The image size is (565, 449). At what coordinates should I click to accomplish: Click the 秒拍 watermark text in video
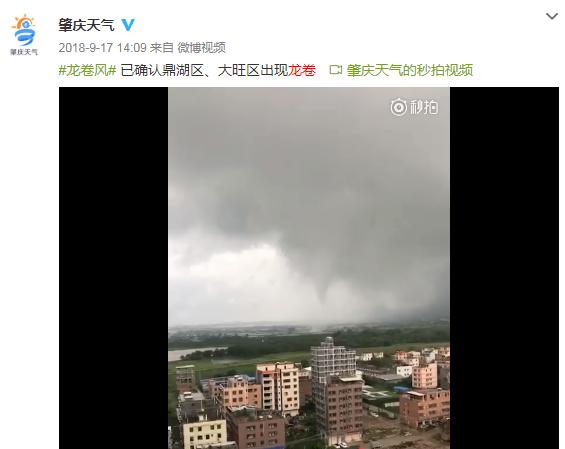click(424, 107)
